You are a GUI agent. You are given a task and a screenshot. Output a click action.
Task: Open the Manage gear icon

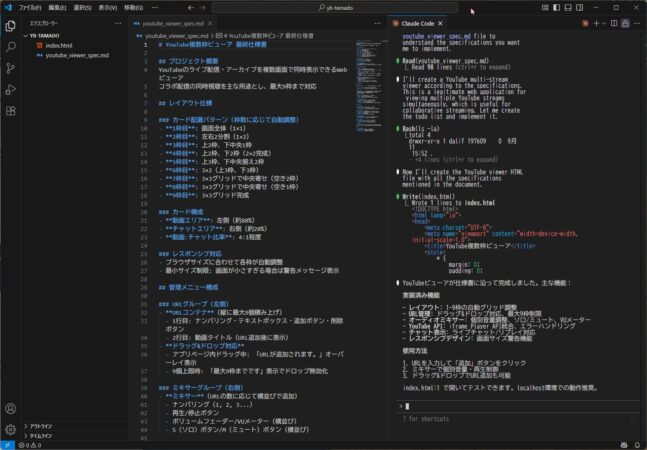[10, 429]
